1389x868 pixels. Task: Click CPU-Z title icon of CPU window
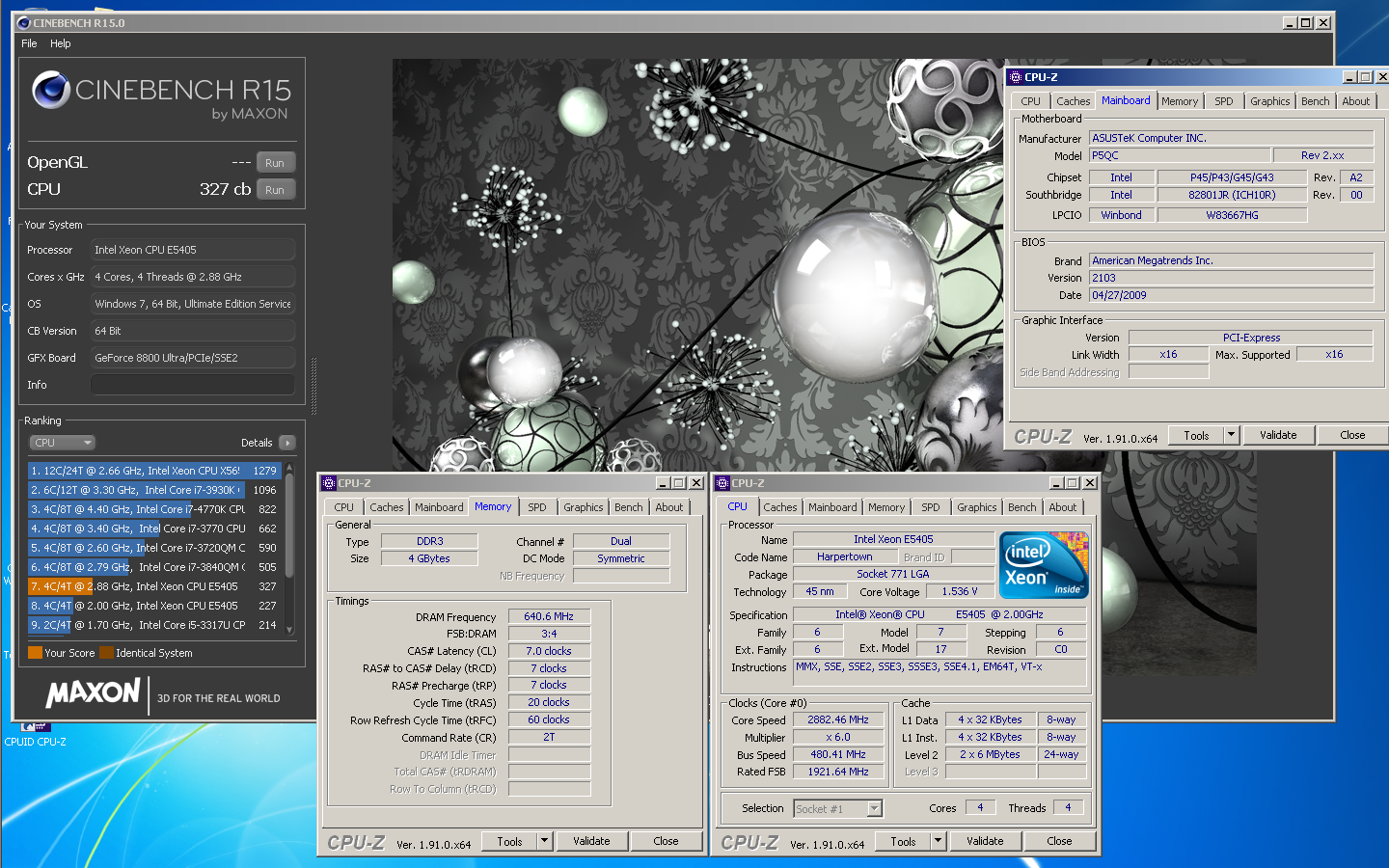[722, 483]
